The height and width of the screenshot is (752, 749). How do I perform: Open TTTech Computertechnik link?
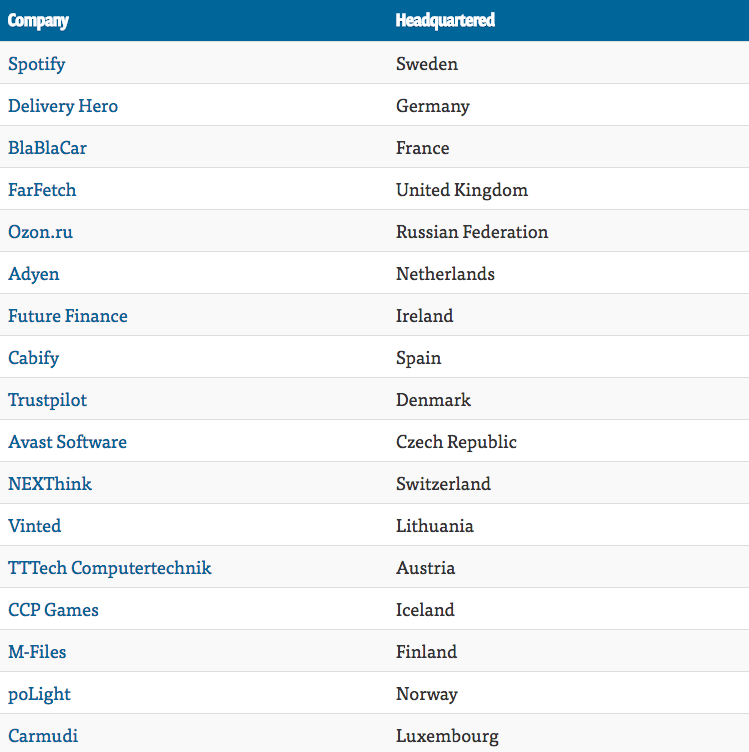pyautogui.click(x=110, y=568)
